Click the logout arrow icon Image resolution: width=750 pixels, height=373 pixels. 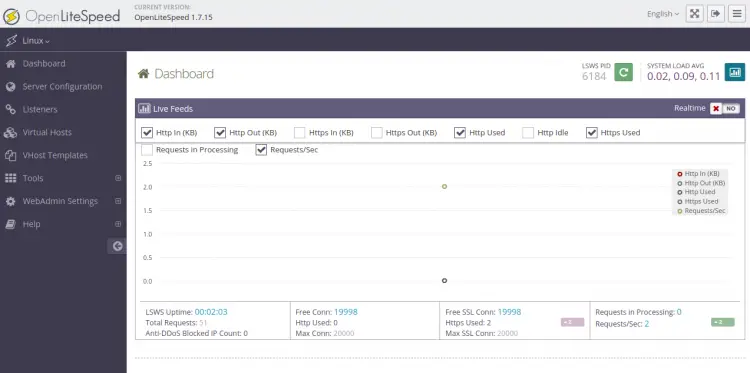(716, 14)
